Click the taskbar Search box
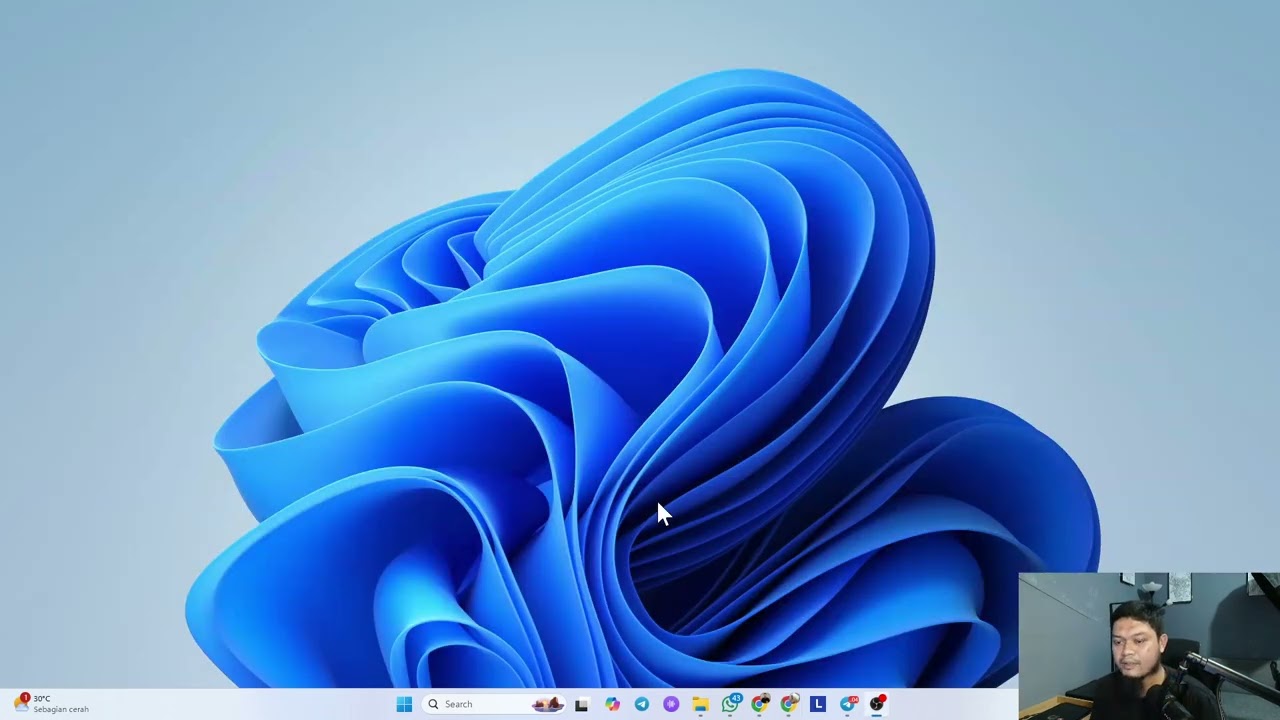The image size is (1280, 720). pos(494,704)
